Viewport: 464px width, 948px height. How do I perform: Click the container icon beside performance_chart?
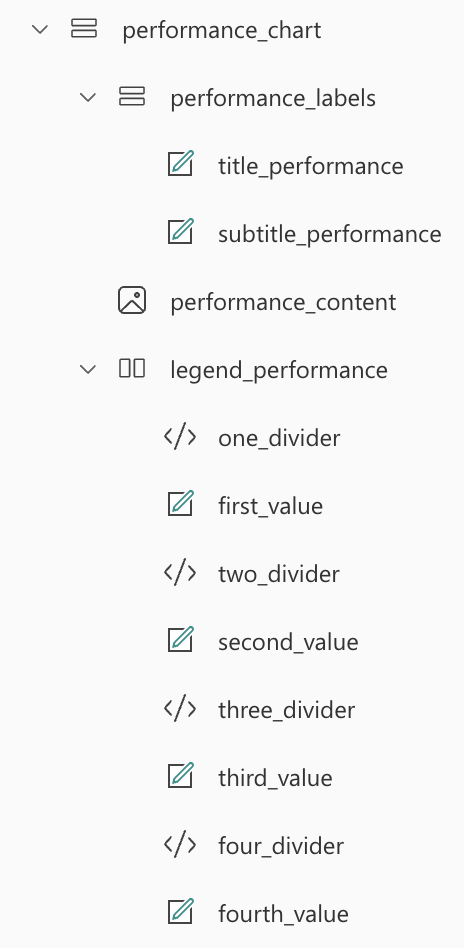click(84, 28)
